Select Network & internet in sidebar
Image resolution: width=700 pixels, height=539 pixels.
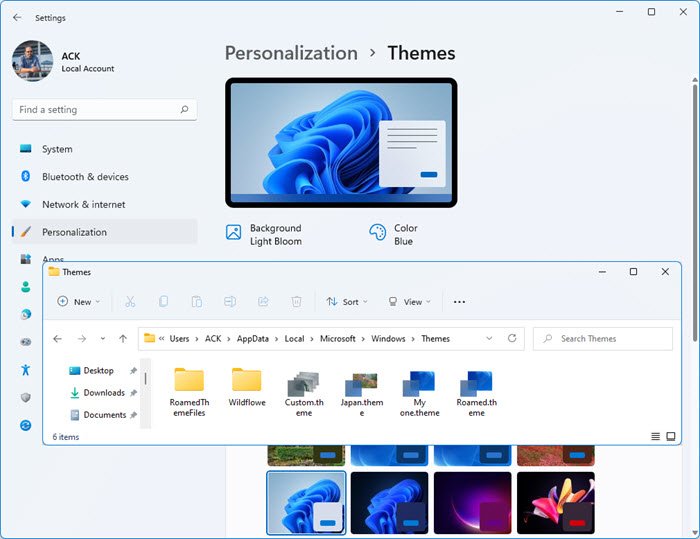[x=83, y=204]
